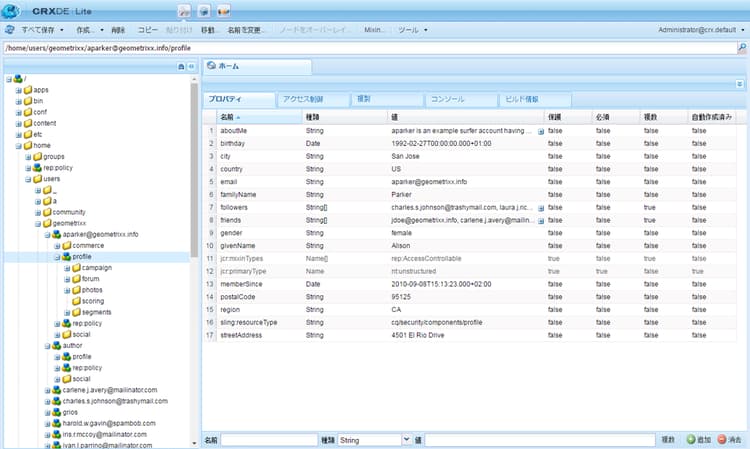Image resolution: width=750 pixels, height=449 pixels.
Task: Click the tree panel scrollbar down arrow
Action: 194,444
